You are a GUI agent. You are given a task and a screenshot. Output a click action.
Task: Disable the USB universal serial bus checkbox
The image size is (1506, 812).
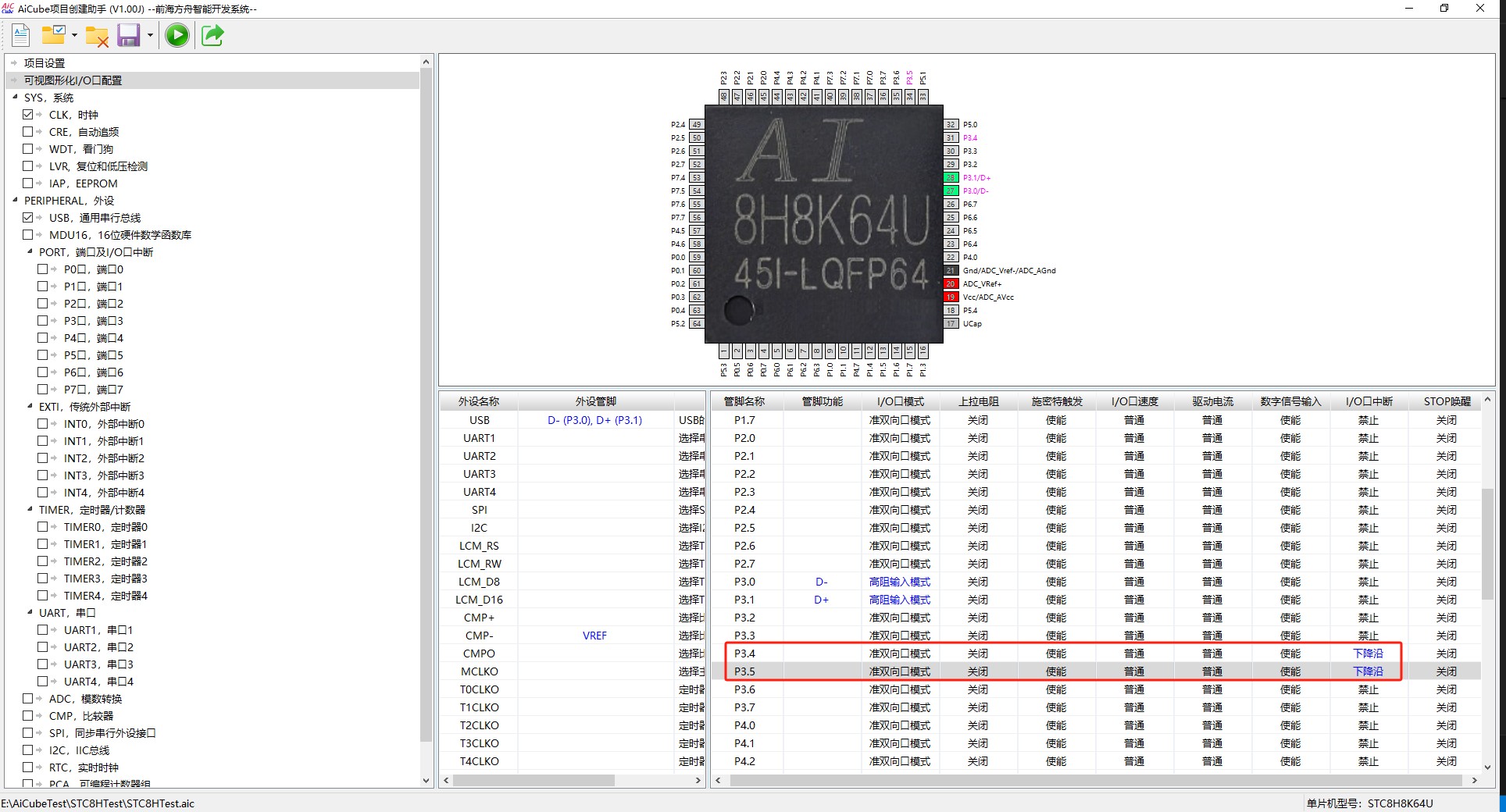(x=28, y=218)
